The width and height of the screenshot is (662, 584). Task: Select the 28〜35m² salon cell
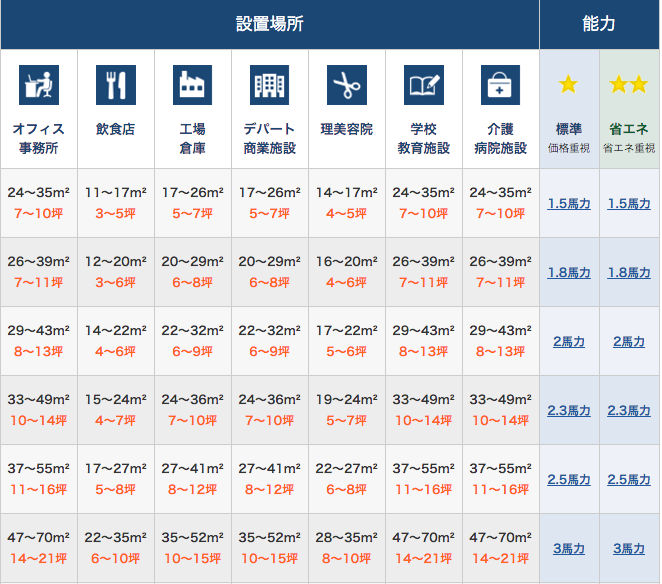click(x=347, y=548)
